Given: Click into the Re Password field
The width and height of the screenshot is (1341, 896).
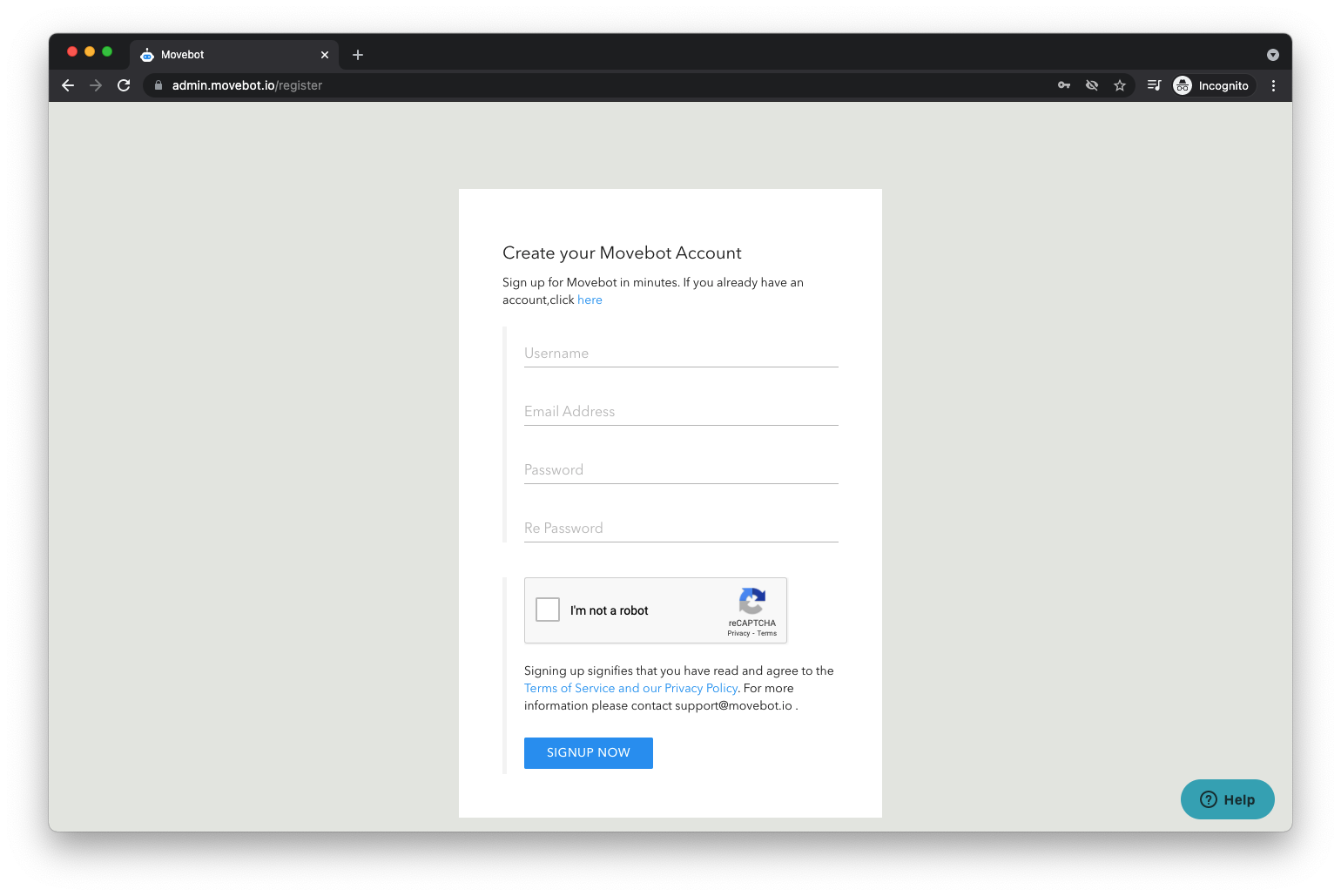Looking at the screenshot, I should point(681,529).
